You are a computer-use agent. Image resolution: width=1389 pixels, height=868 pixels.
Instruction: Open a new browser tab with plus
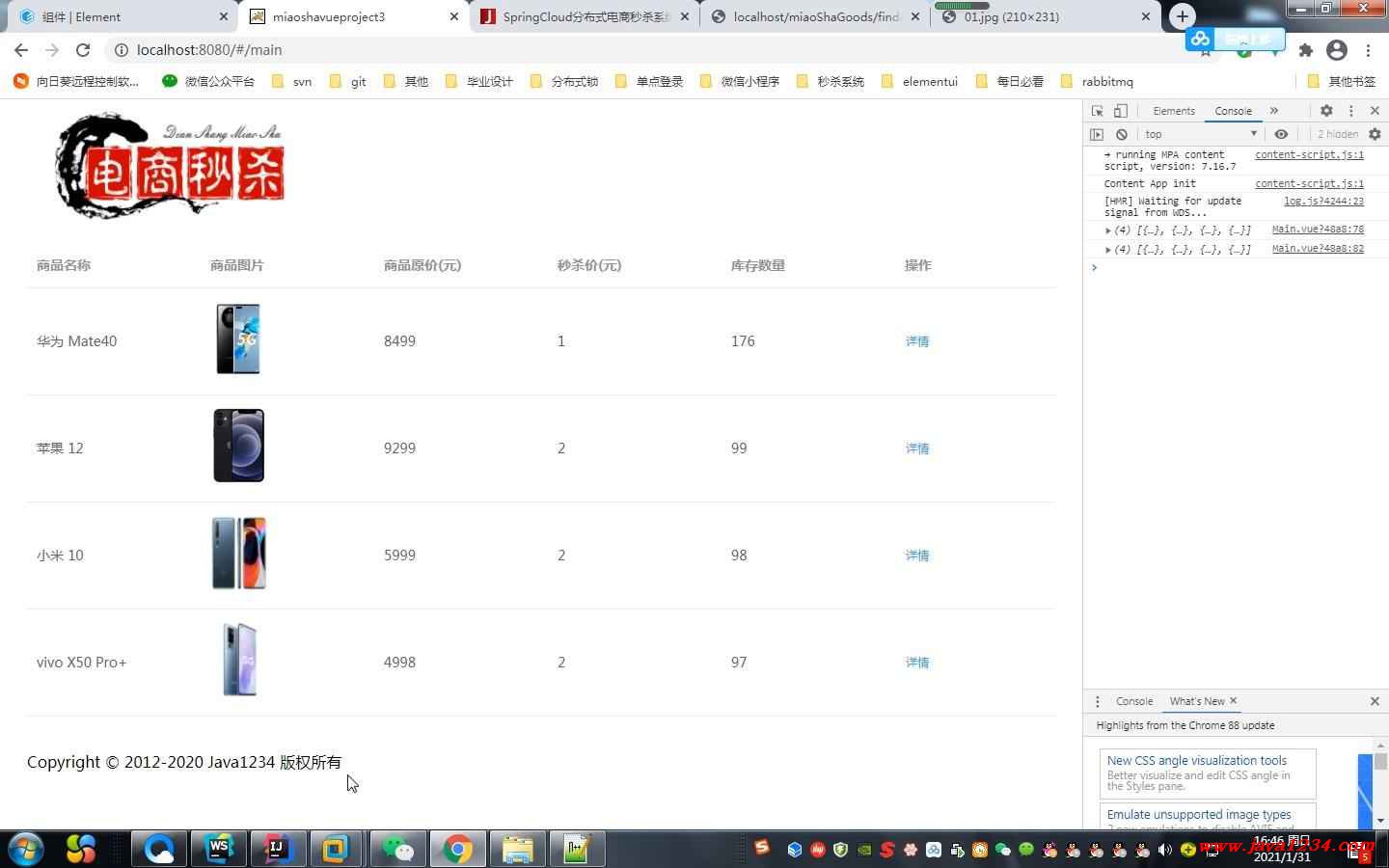(x=1183, y=16)
